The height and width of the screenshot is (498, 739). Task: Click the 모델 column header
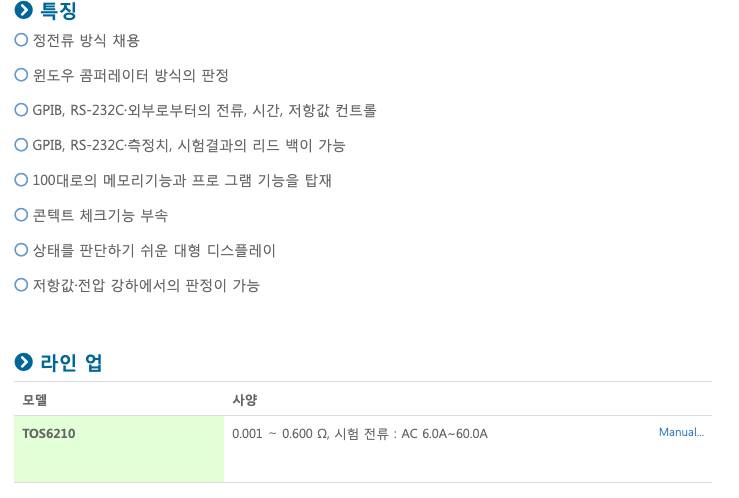(x=35, y=400)
